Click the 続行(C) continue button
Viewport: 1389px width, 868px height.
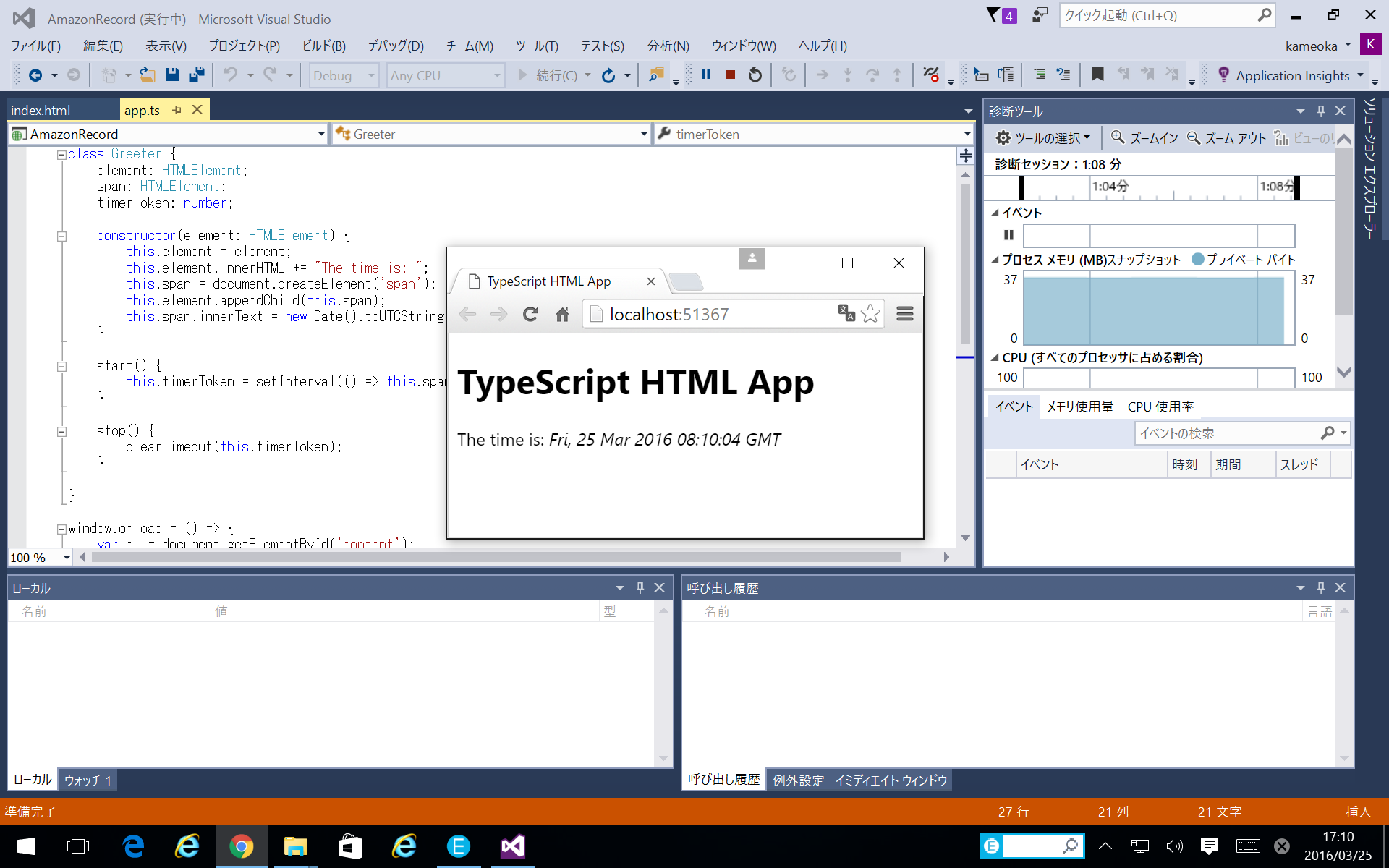pyautogui.click(x=548, y=75)
